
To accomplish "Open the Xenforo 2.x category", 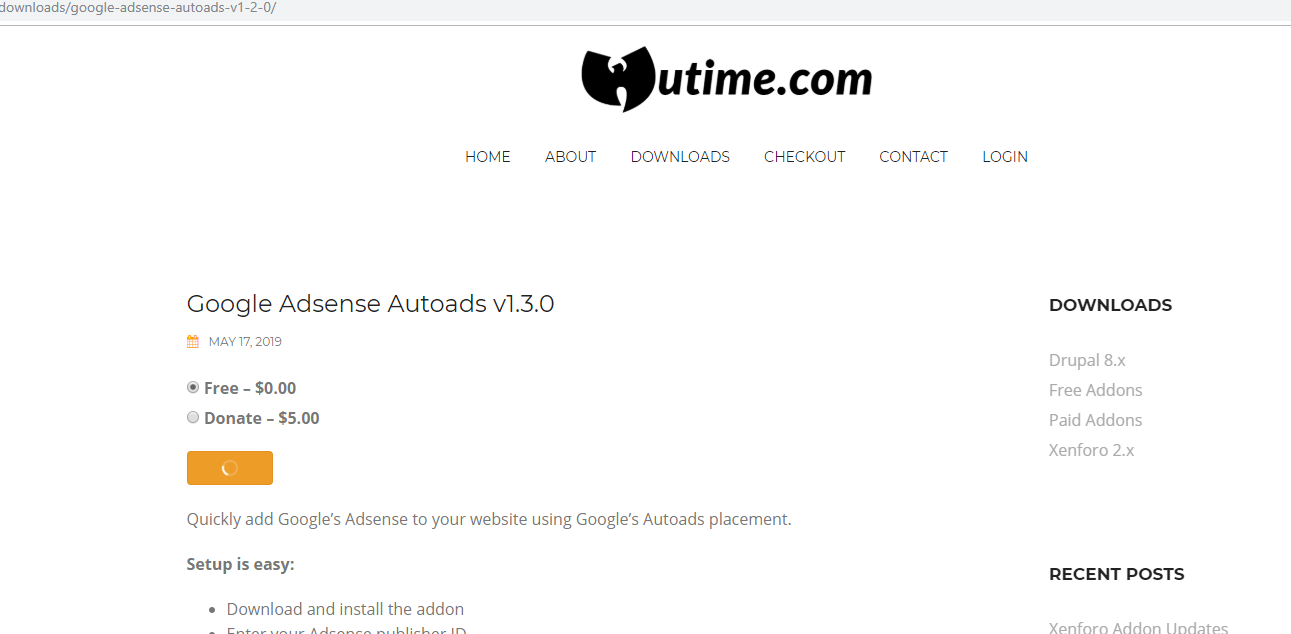I will [1091, 450].
